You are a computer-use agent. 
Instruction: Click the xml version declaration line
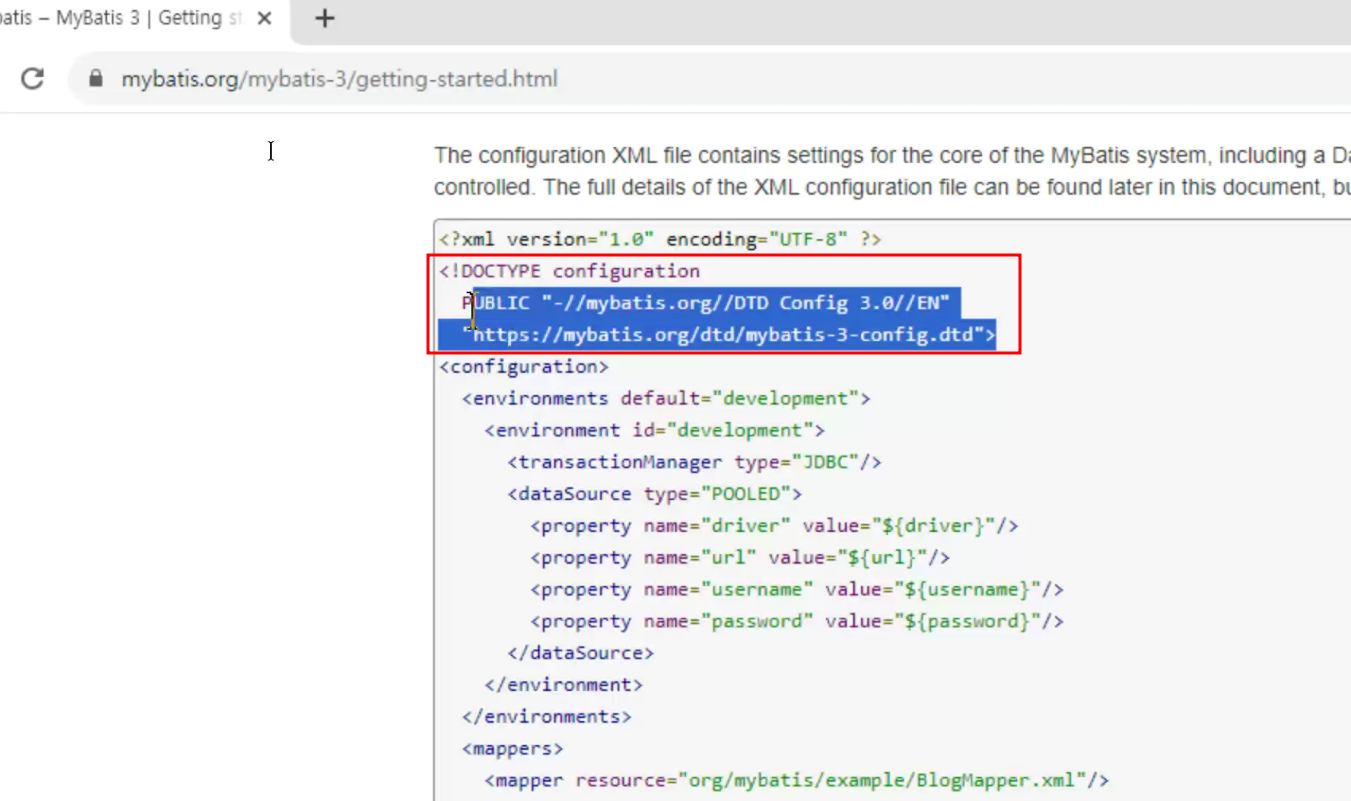click(x=660, y=239)
